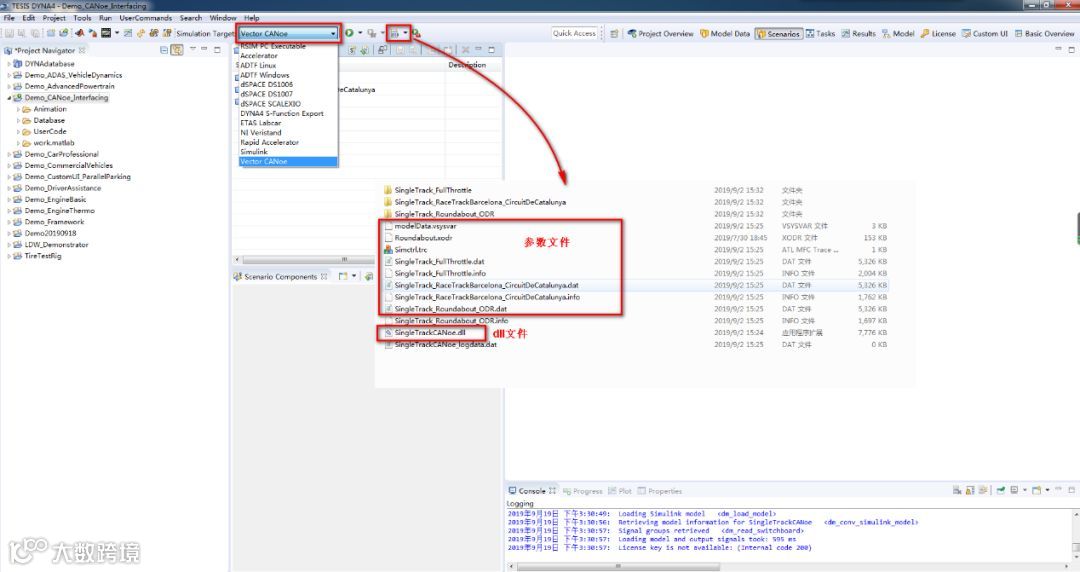
Task: Switch to License perspective
Action: tap(938, 33)
